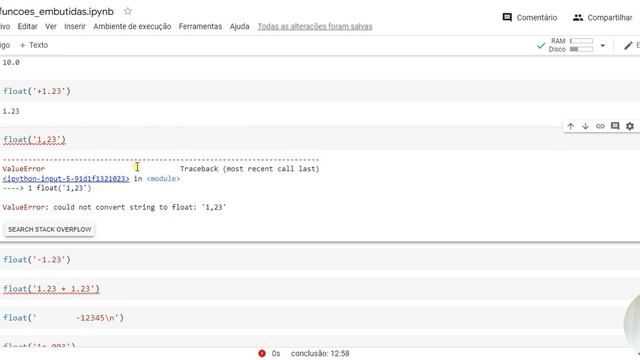This screenshot has height=360, width=640.
Task: Open the Ferramentas menu
Action: click(200, 26)
